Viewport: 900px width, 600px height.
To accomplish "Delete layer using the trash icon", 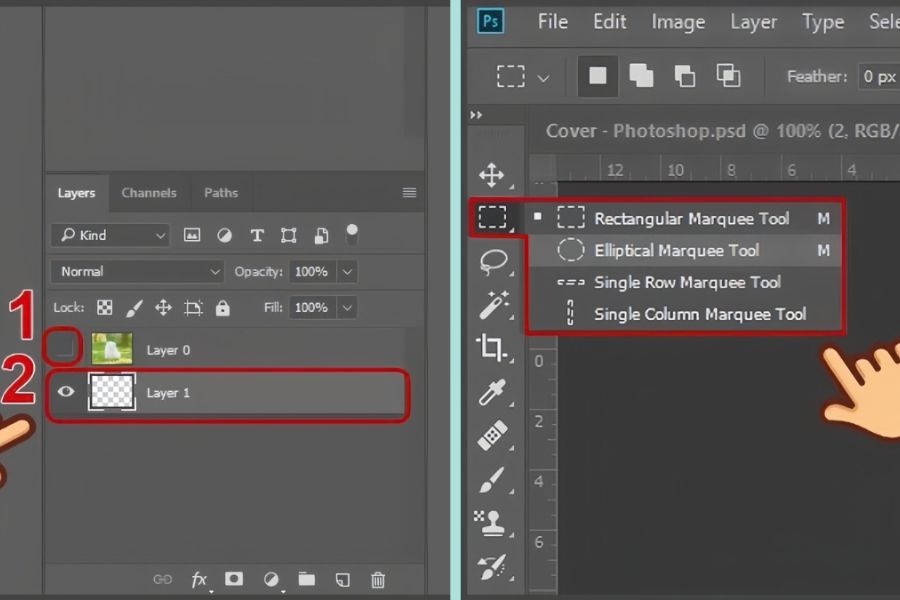I will [378, 579].
